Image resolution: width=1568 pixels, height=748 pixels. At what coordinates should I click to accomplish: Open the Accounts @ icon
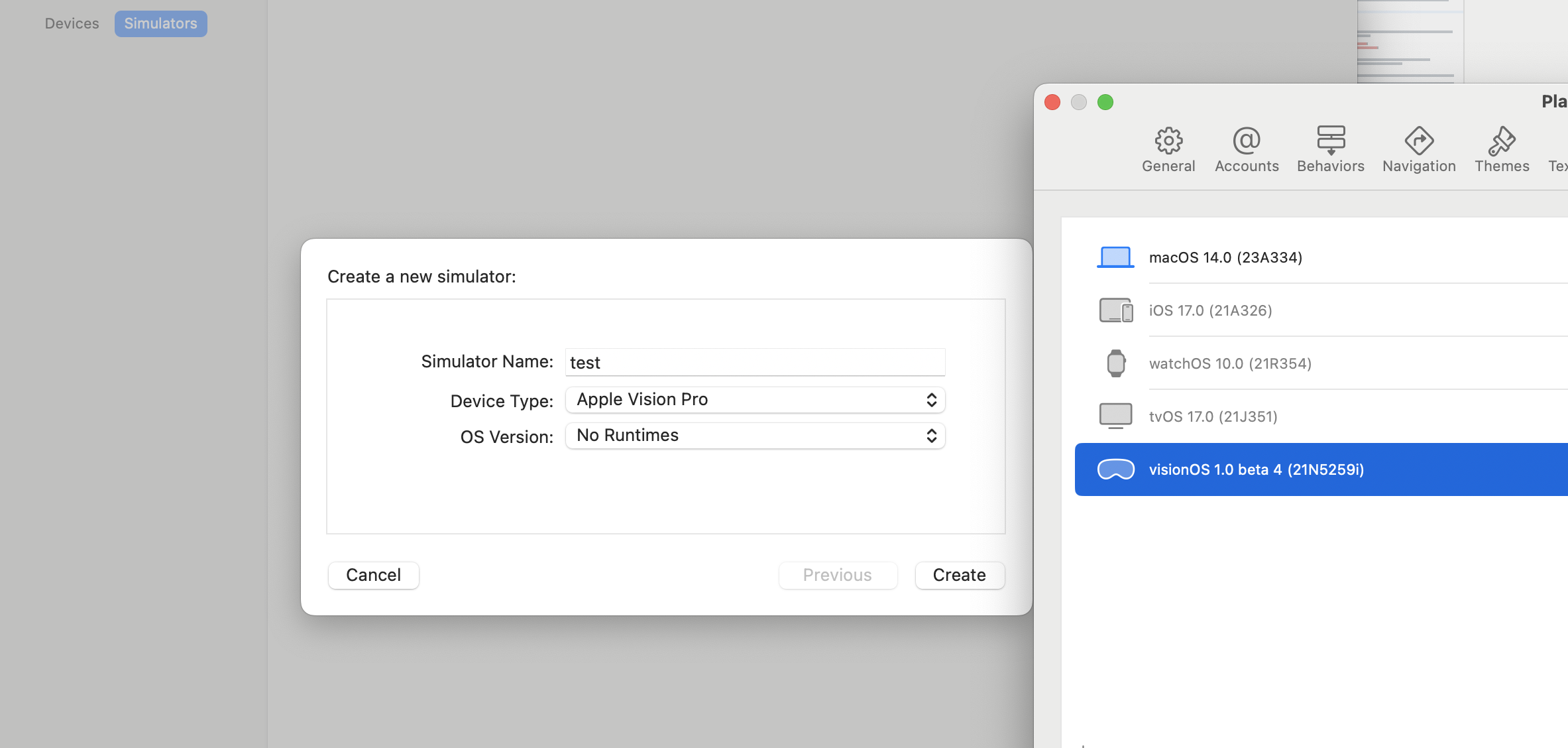pyautogui.click(x=1247, y=141)
